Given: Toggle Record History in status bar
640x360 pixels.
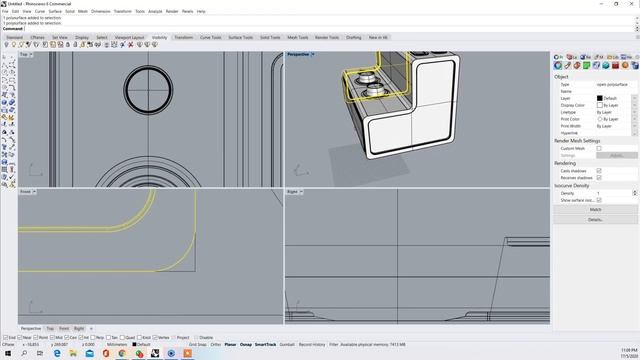Looking at the screenshot, I should pyautogui.click(x=312, y=345).
